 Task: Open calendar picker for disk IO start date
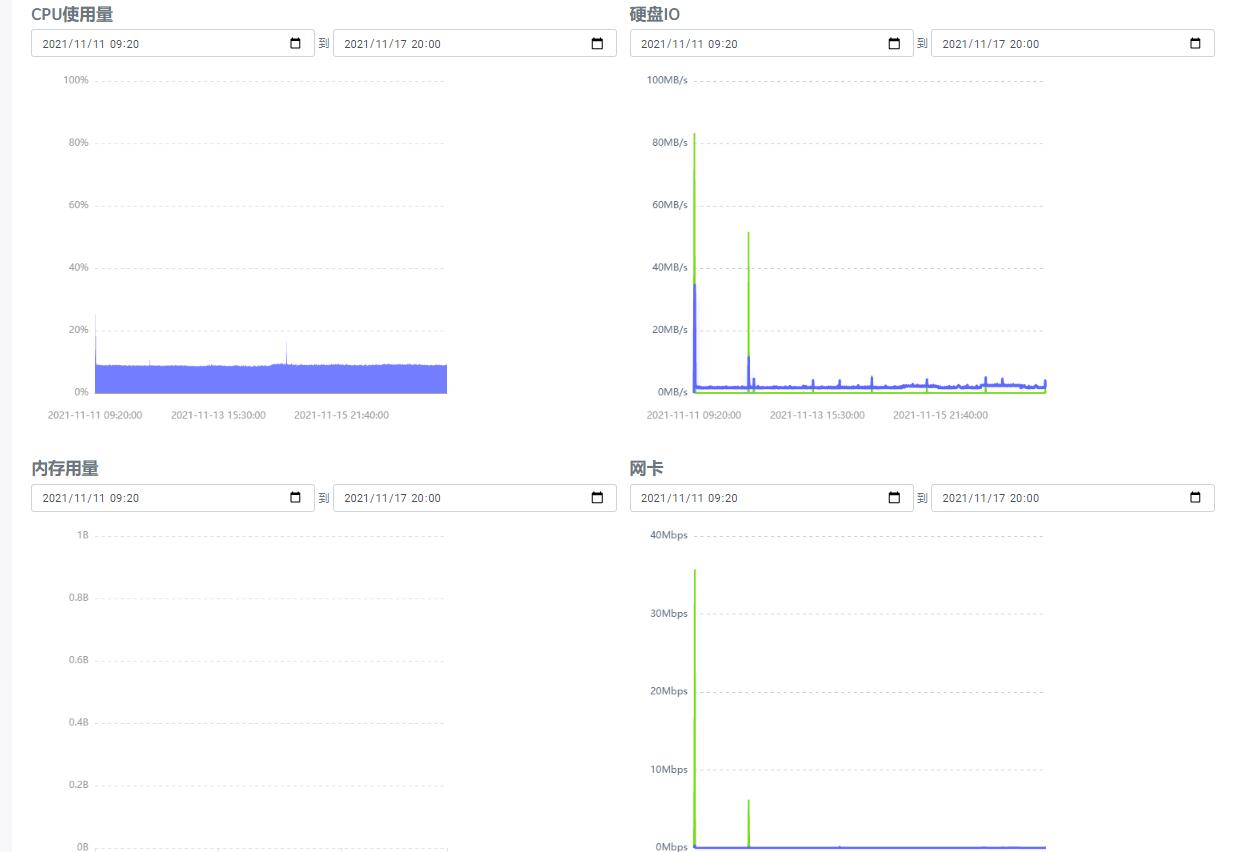coord(894,44)
